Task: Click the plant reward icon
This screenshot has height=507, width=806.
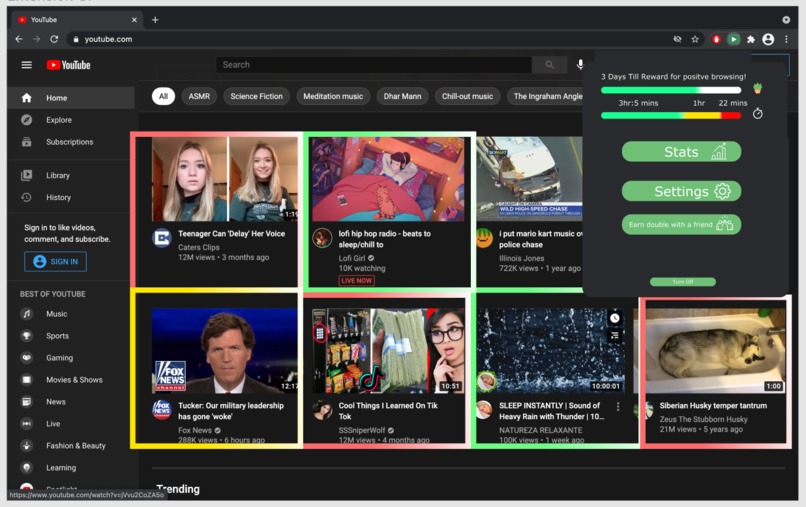Action: click(x=757, y=88)
